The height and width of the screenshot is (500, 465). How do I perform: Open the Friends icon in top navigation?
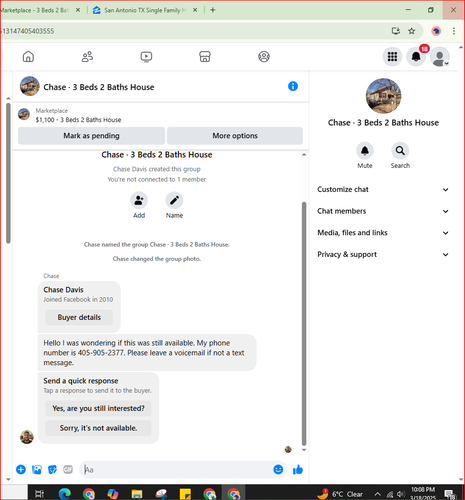87,57
